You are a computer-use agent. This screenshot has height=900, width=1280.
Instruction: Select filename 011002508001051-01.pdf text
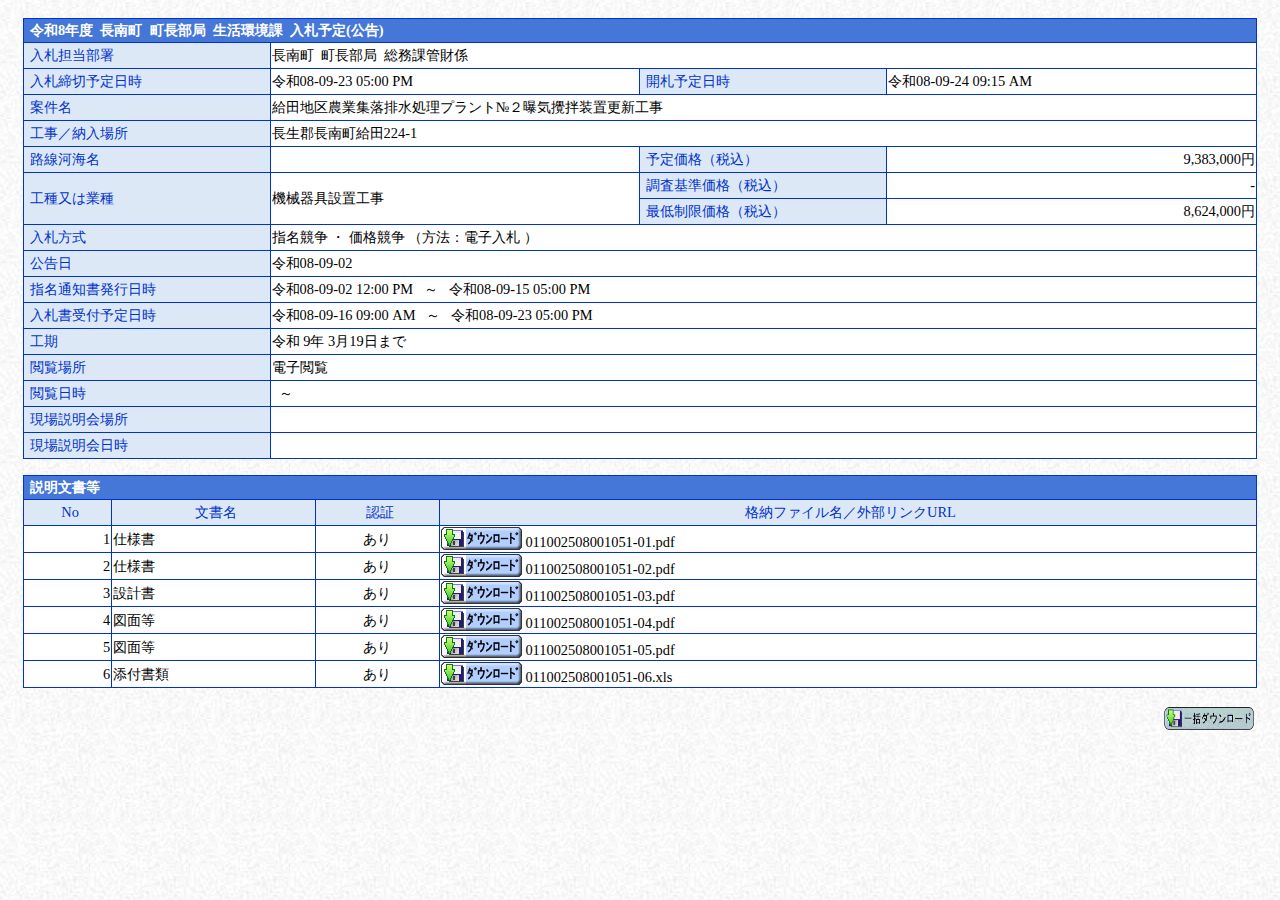point(600,542)
